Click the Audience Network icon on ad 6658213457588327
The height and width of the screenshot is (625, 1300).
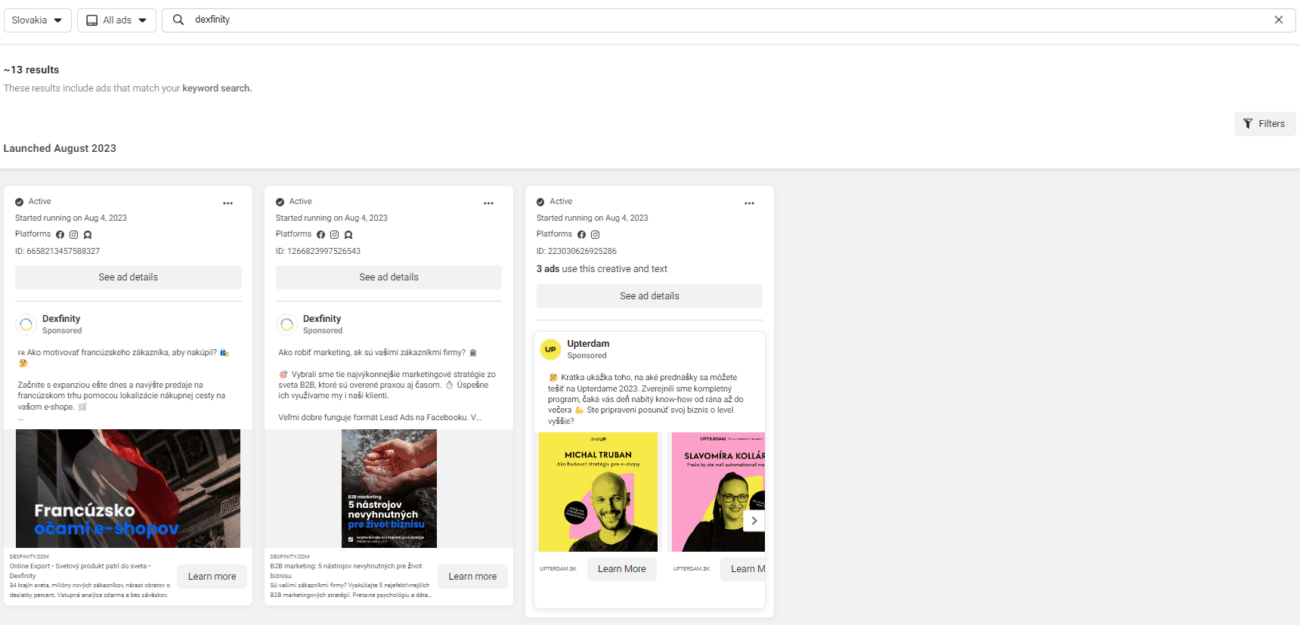(88, 234)
